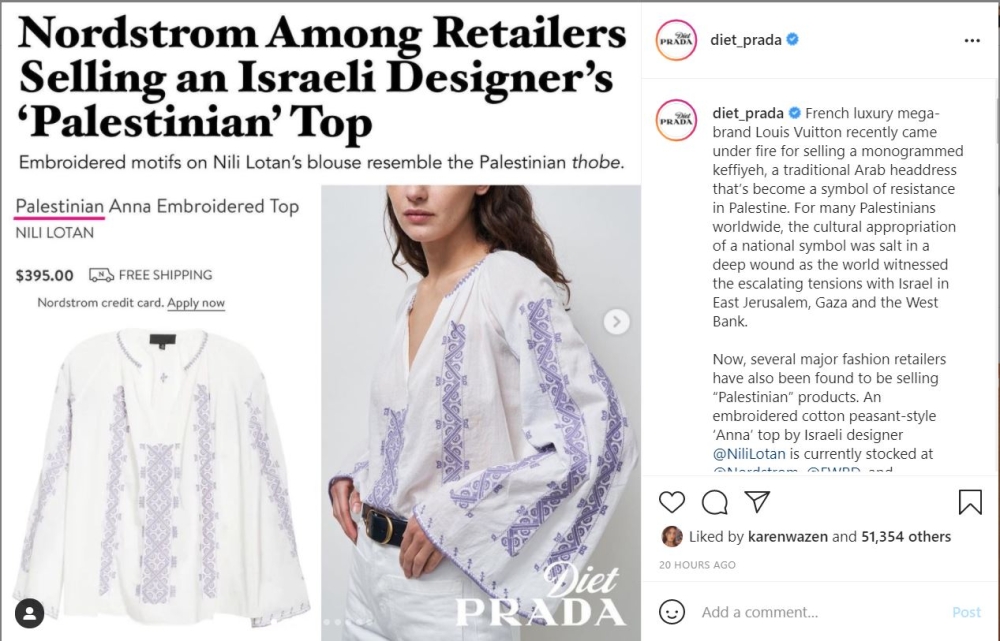
Task: Show the list of 51,354 others who liked
Action: click(906, 536)
